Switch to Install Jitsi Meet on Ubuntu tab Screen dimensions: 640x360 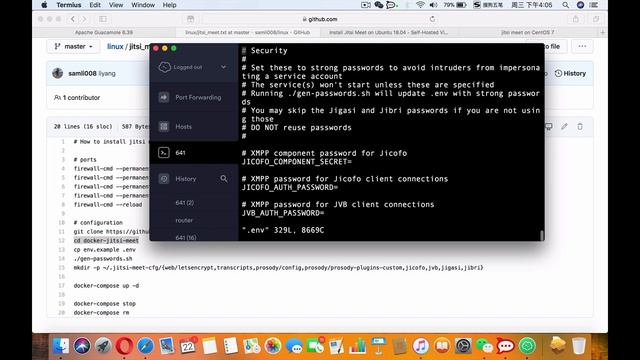[389, 32]
